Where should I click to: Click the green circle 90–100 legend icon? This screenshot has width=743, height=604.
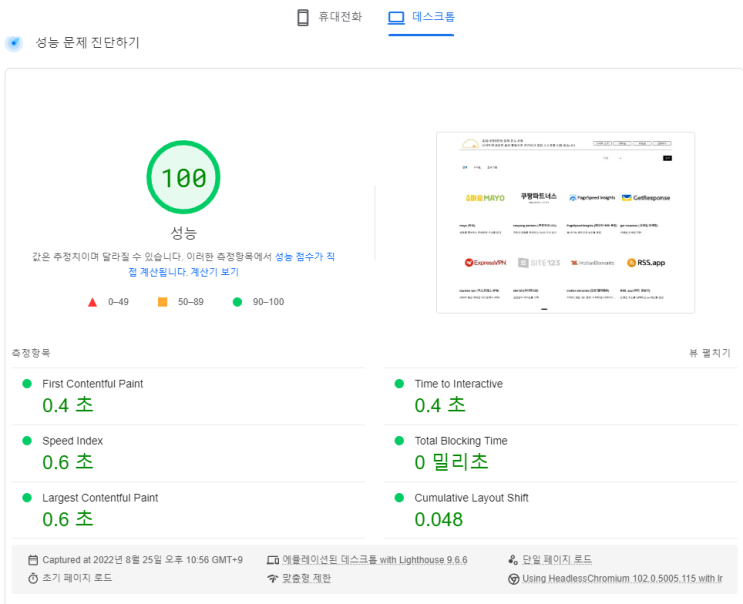pyautogui.click(x=237, y=302)
